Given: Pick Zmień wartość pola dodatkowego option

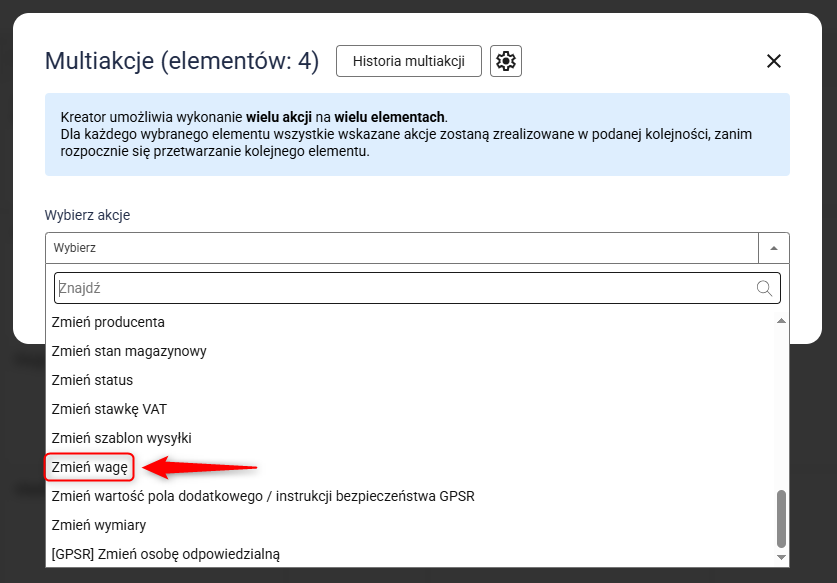Looking at the screenshot, I should coord(262,496).
